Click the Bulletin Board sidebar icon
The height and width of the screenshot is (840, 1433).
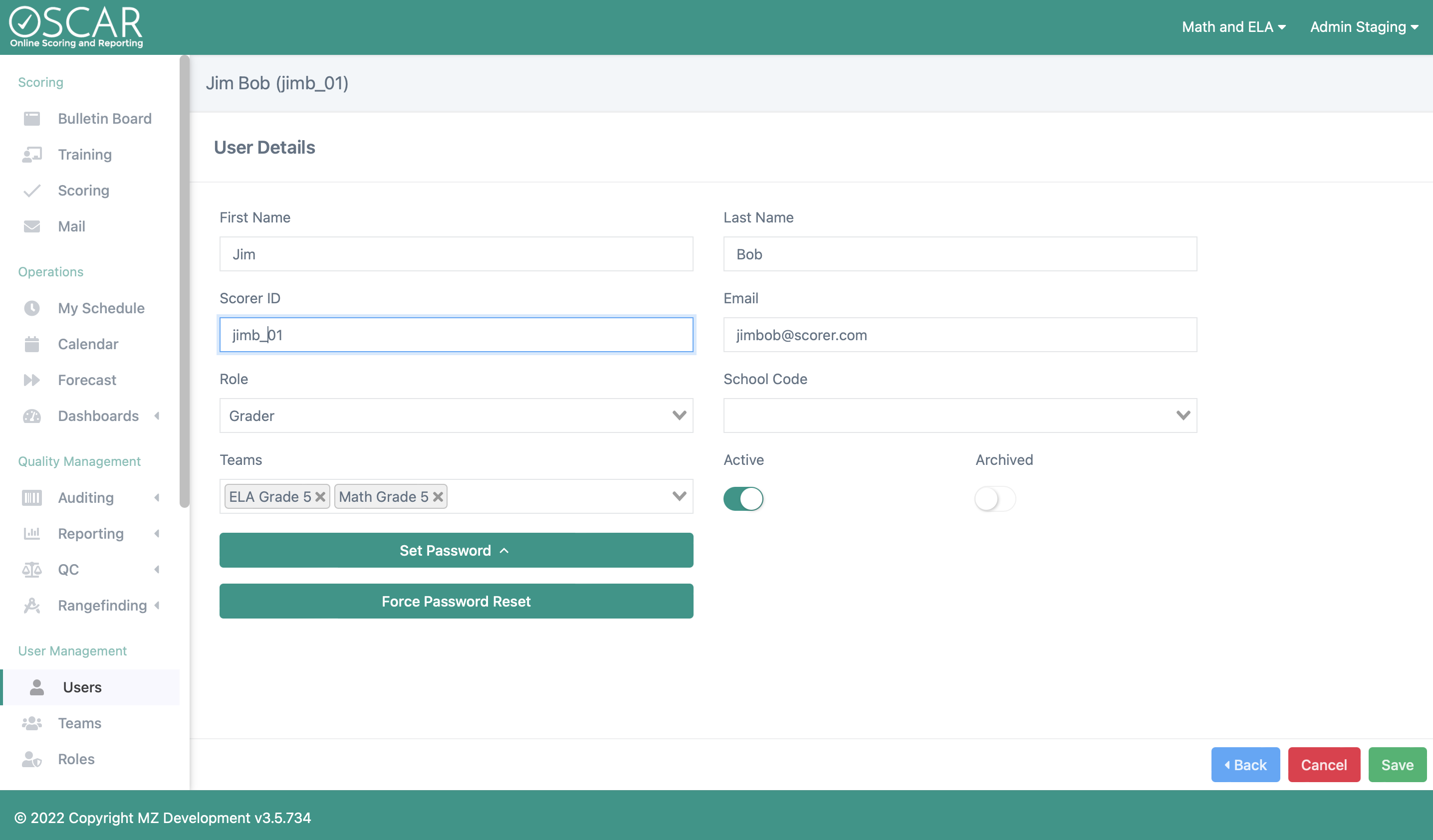pyautogui.click(x=32, y=118)
